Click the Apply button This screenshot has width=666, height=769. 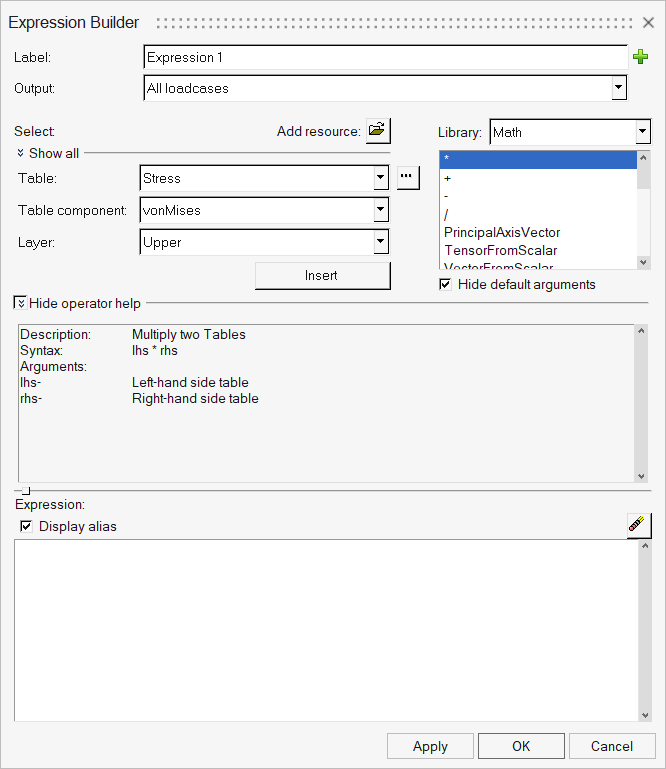click(x=430, y=746)
